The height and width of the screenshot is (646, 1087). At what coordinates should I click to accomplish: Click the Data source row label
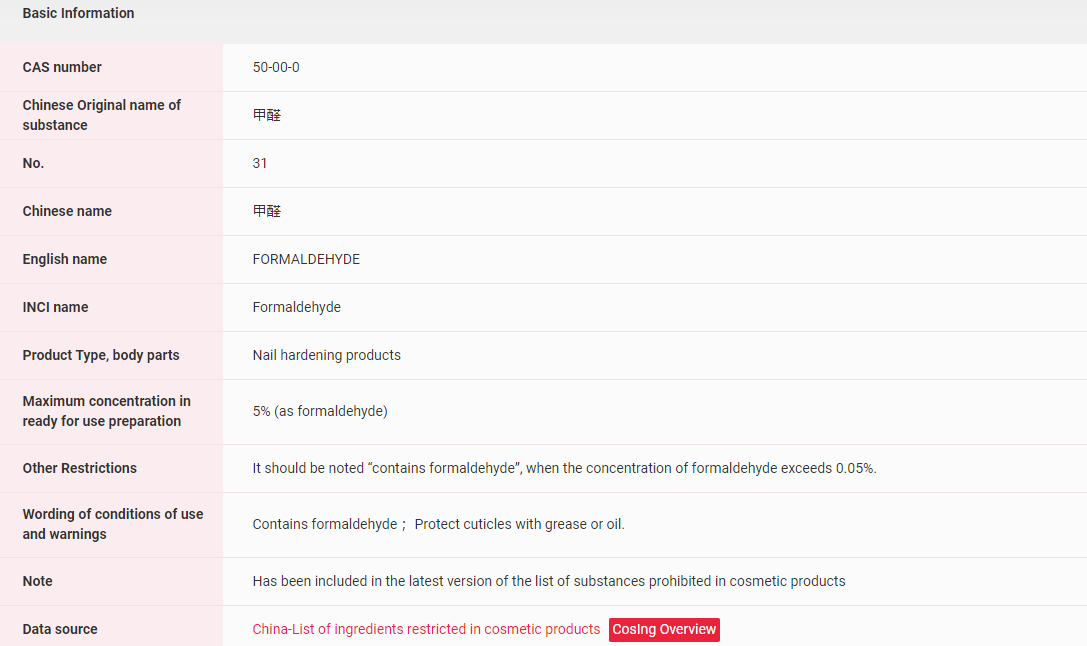[x=60, y=629]
